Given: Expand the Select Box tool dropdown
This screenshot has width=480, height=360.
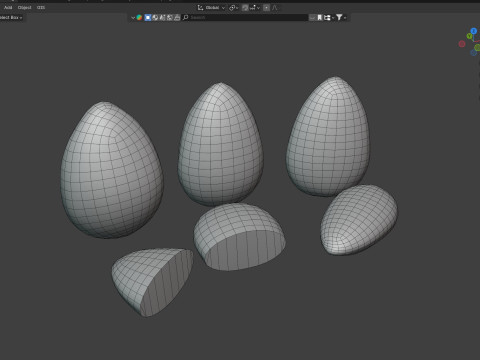Looking at the screenshot, I should tap(11, 17).
